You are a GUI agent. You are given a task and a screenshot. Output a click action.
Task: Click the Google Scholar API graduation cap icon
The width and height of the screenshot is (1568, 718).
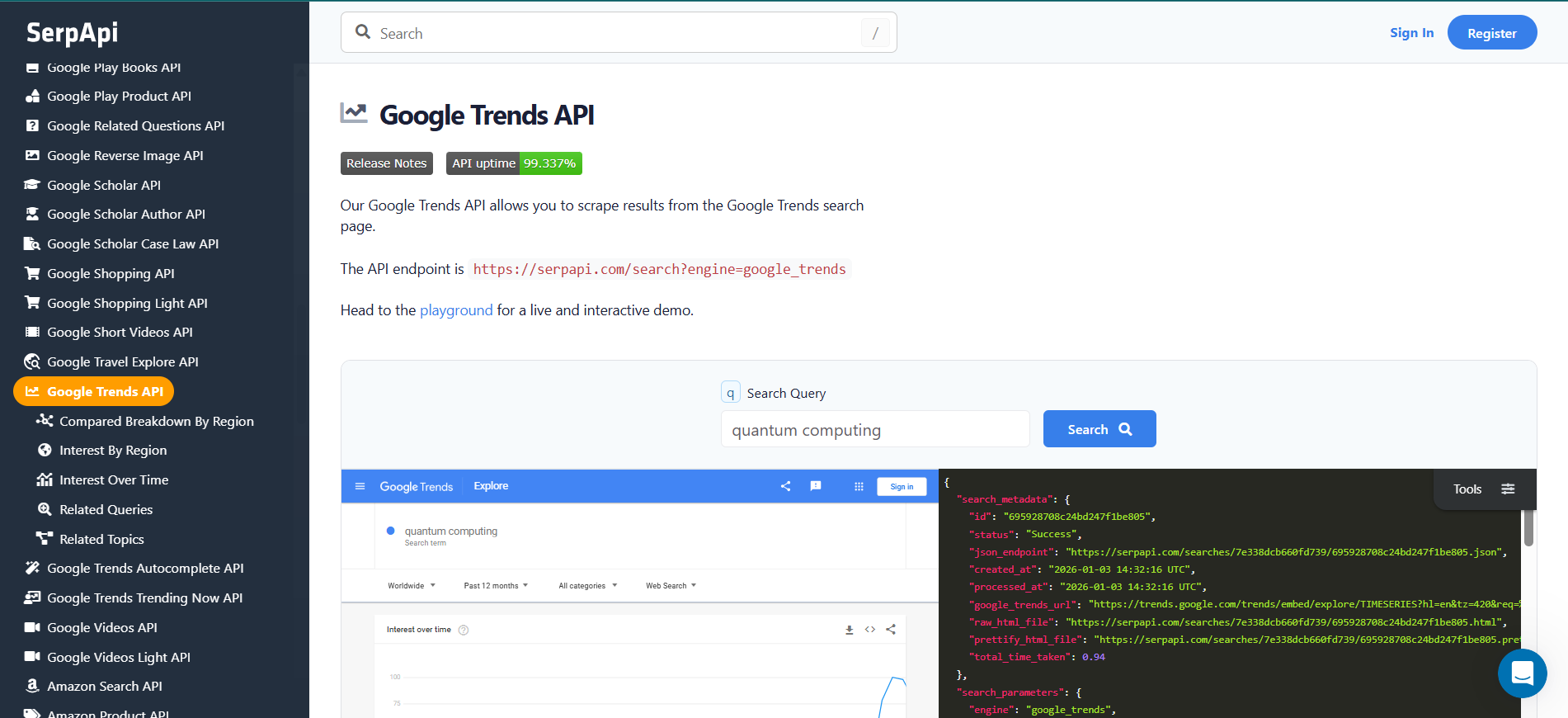32,185
